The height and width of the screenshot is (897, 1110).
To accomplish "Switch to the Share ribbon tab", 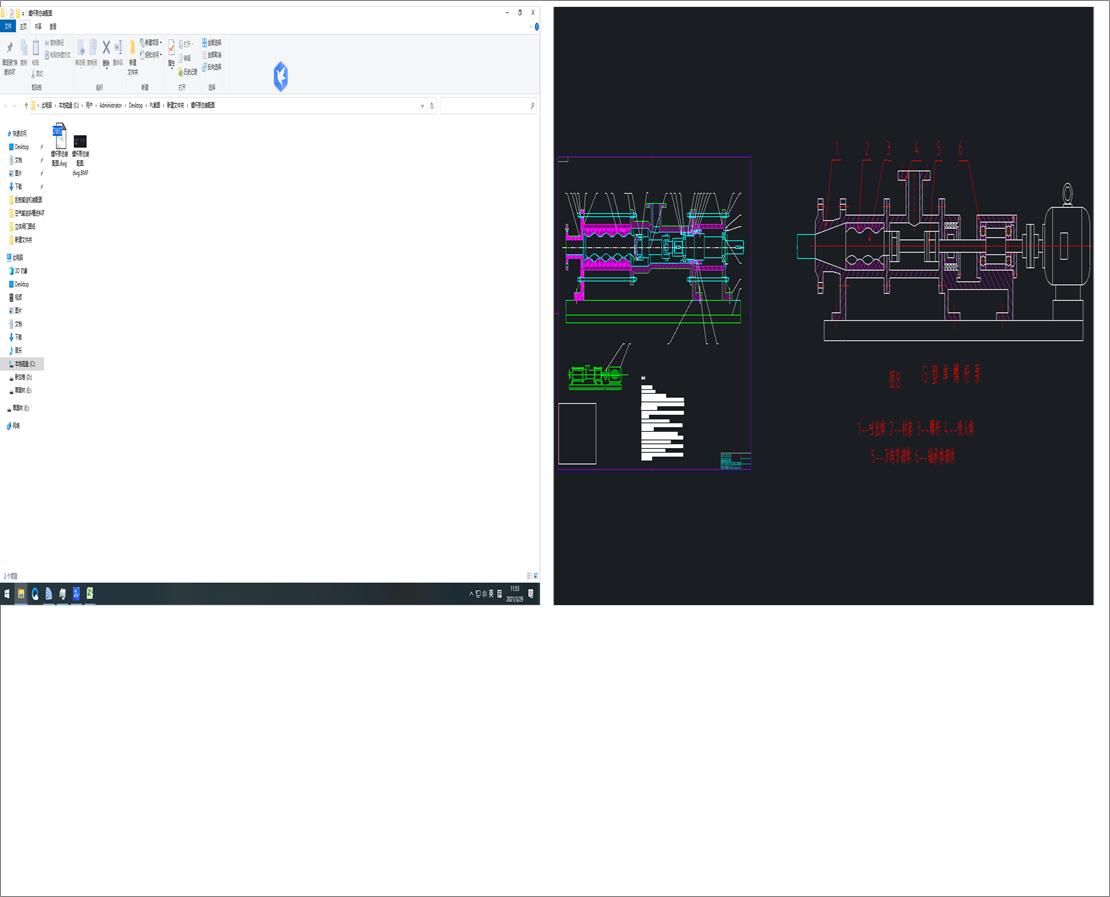I will coord(38,26).
